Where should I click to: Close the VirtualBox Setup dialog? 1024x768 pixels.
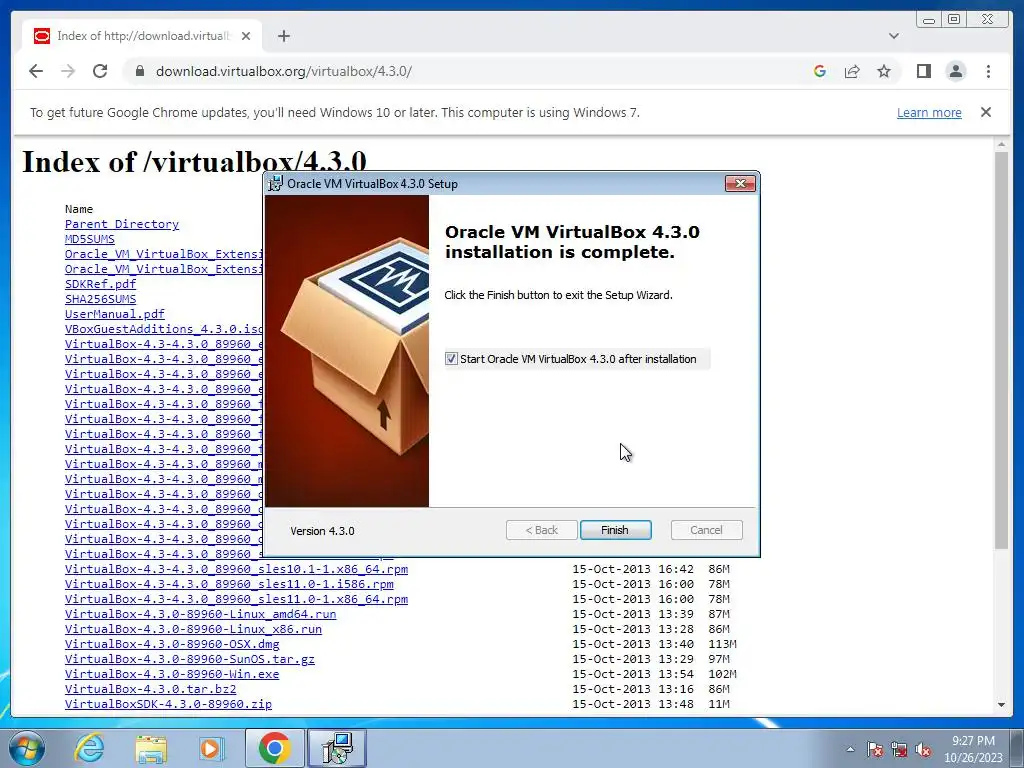click(x=740, y=184)
